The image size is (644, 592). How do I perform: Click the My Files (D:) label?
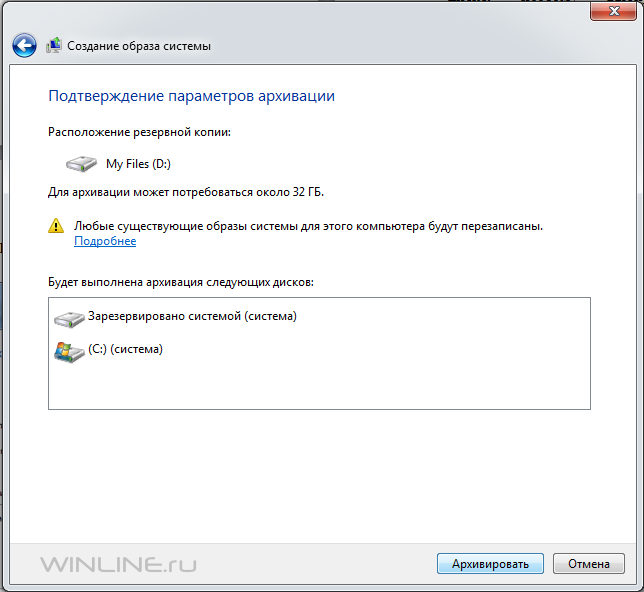tap(138, 164)
